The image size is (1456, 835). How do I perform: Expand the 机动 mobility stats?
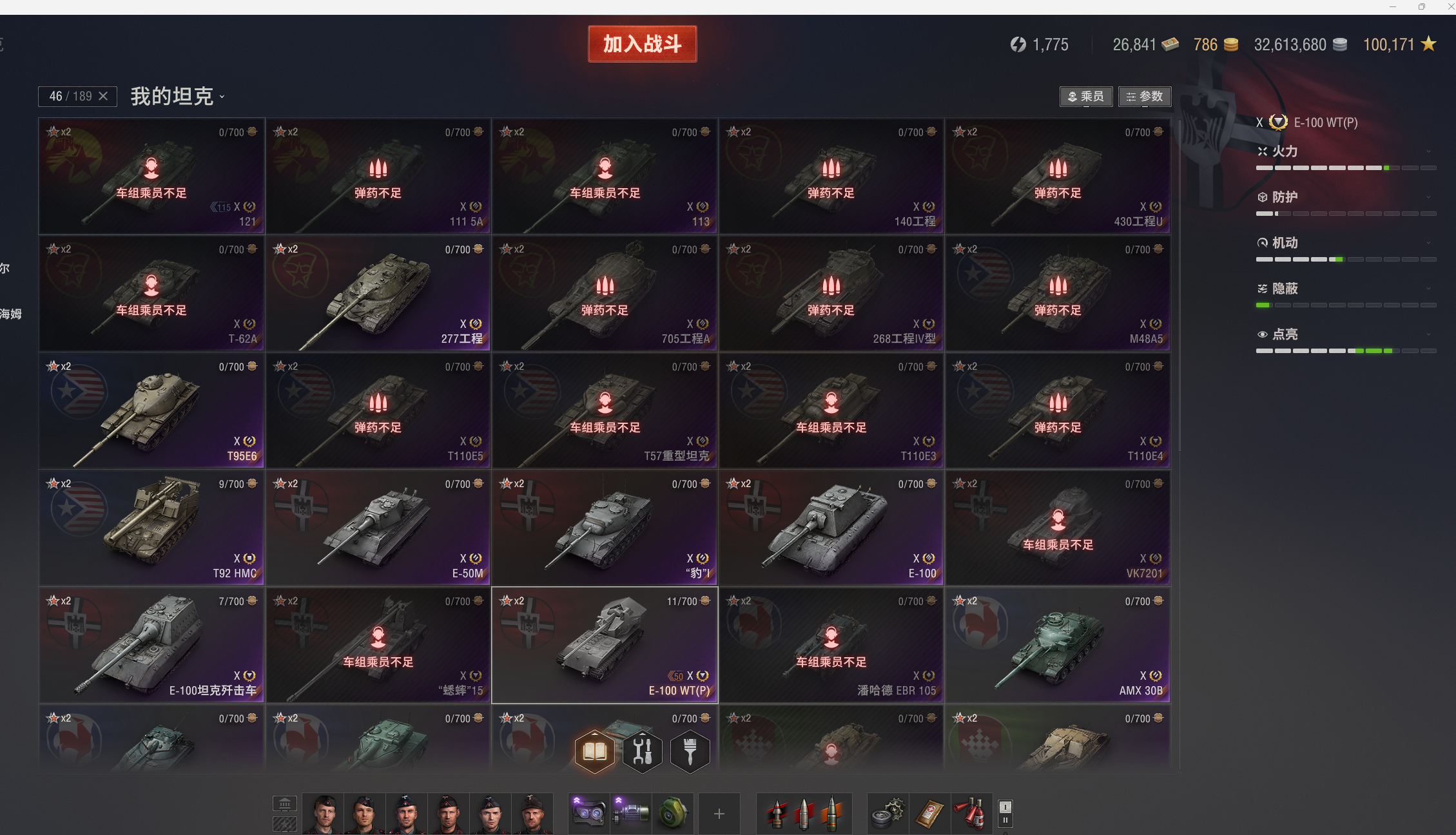click(1346, 243)
